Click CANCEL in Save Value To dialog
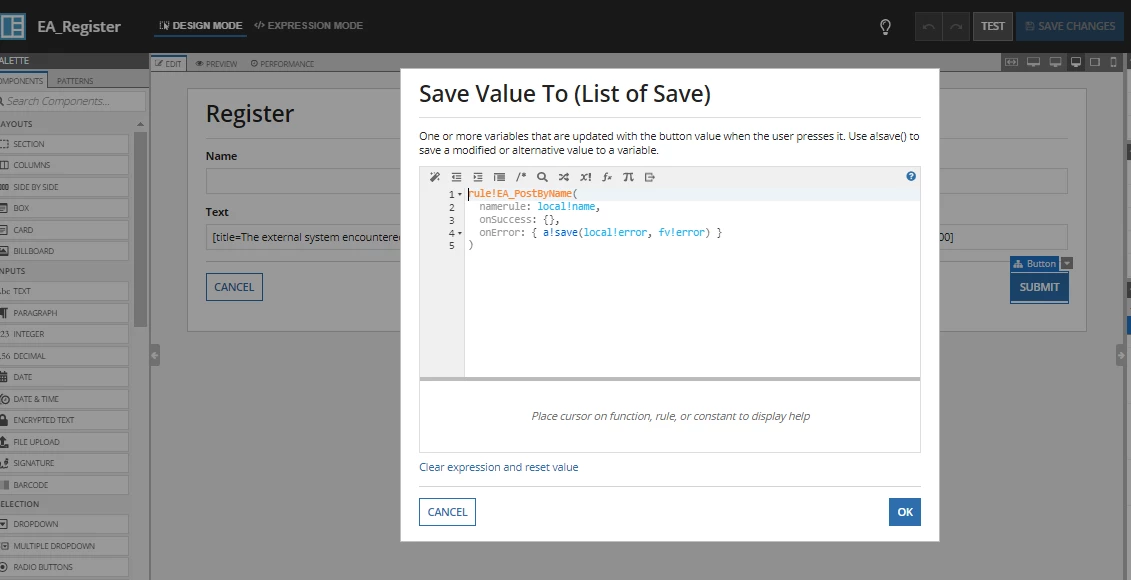This screenshot has height=580, width=1131. pos(447,511)
